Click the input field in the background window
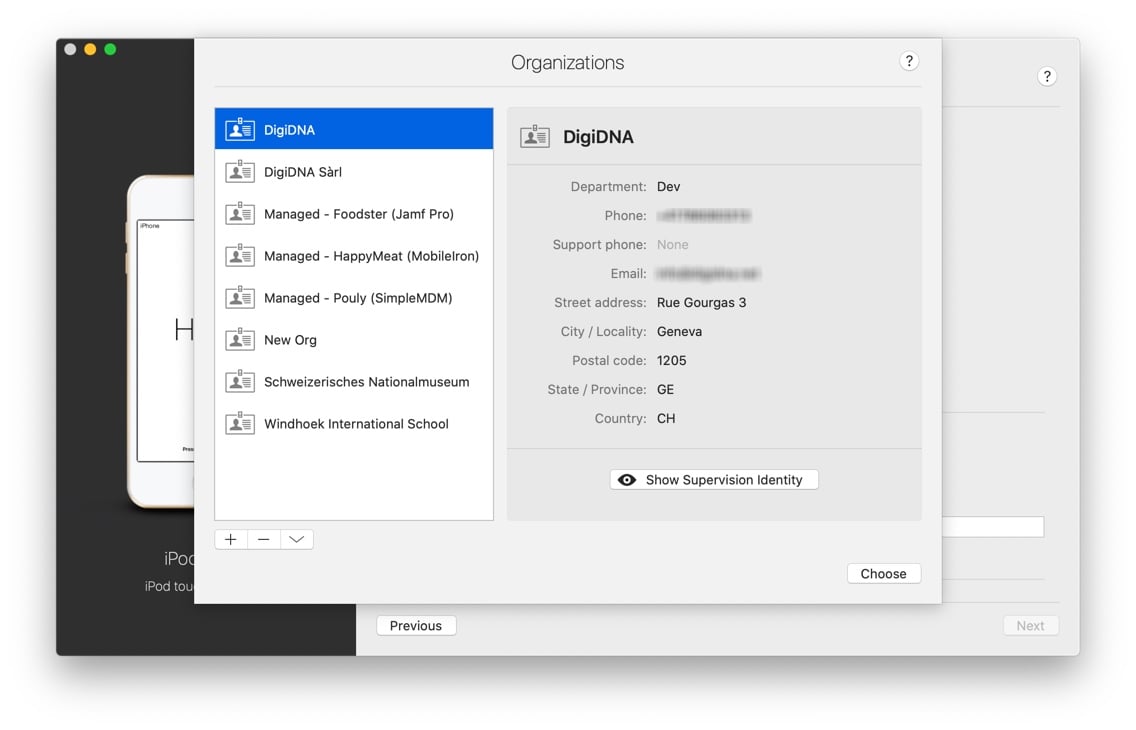The height and width of the screenshot is (730, 1136). pyautogui.click(x=993, y=526)
